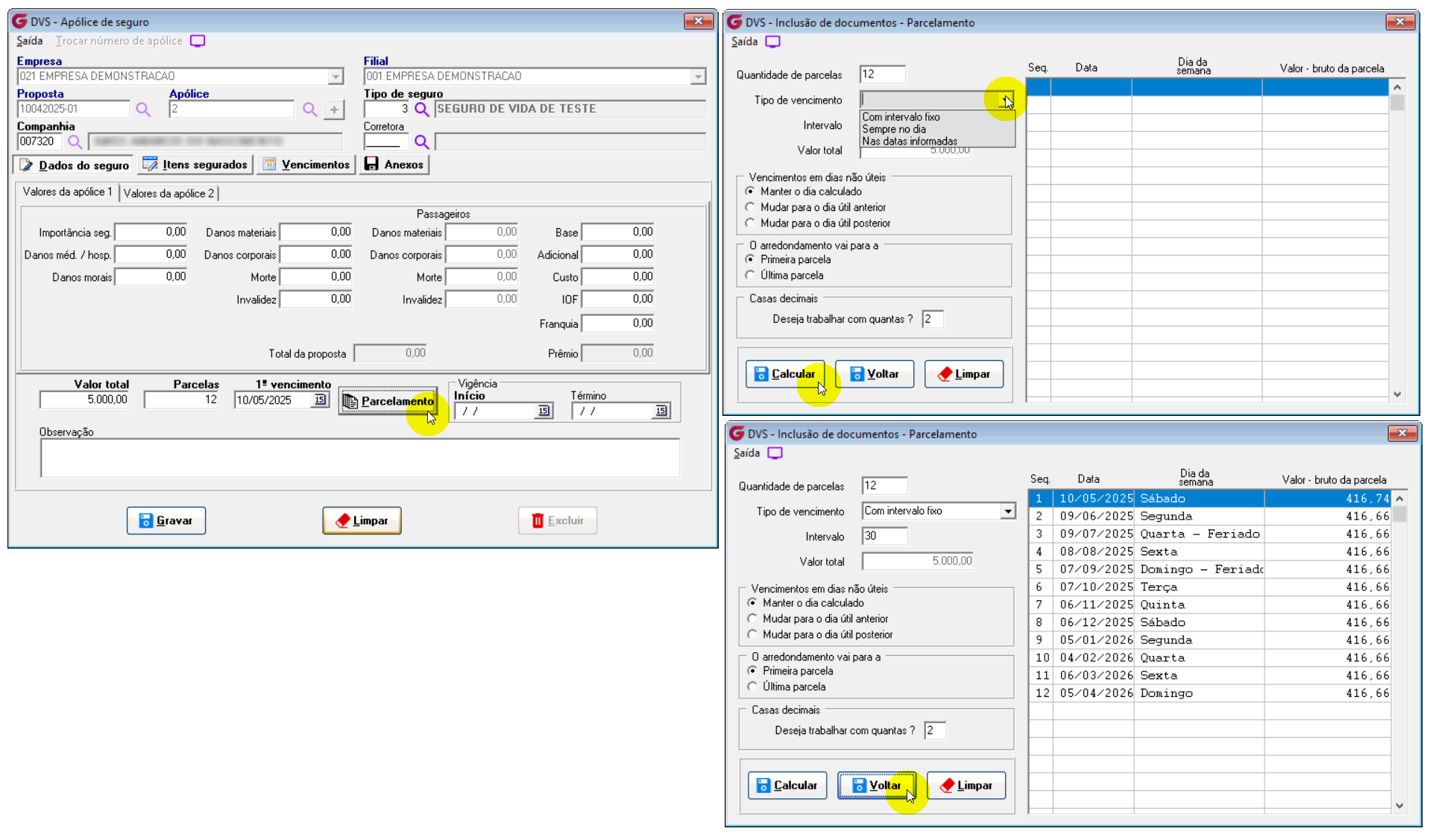Open the Vigência Término calendar icon
1433x840 pixels.
(661, 411)
